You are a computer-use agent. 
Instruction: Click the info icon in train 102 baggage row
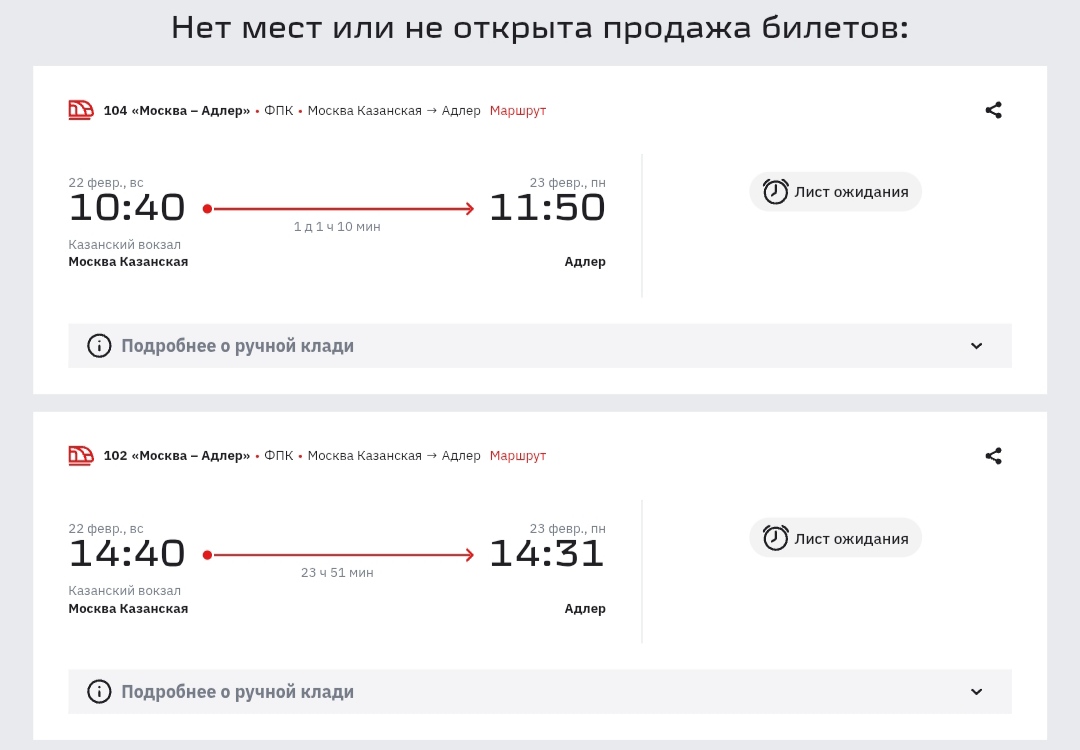point(99,691)
